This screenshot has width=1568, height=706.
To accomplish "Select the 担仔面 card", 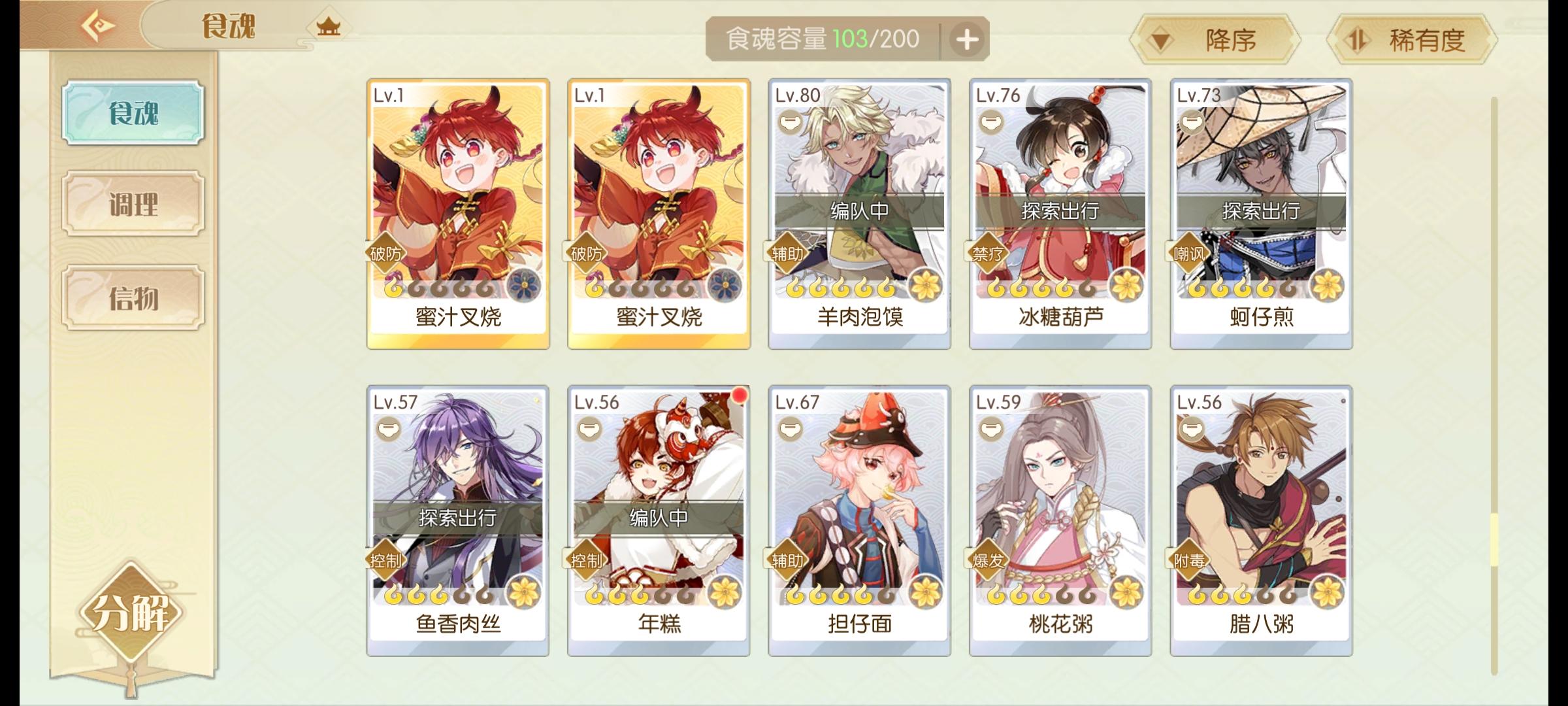I will (859, 521).
